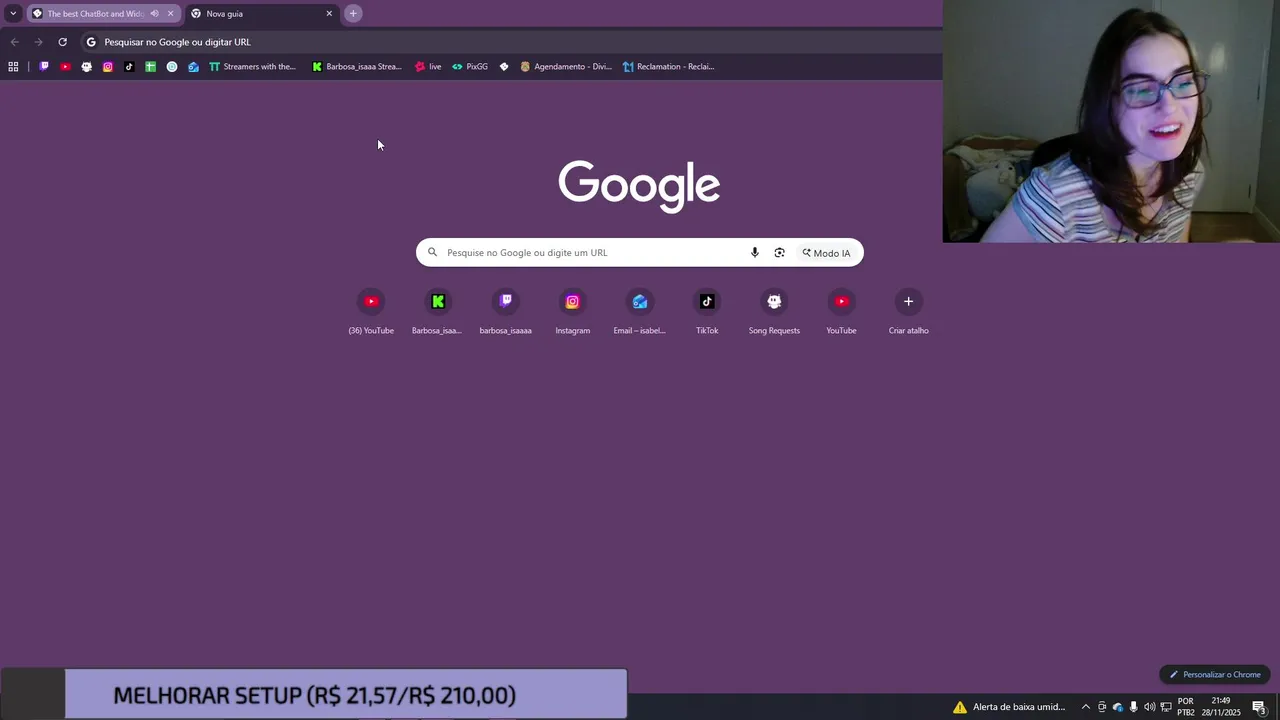Open the Instagram shortcut tile
Screen dimensions: 1280x720
[x=572, y=312]
